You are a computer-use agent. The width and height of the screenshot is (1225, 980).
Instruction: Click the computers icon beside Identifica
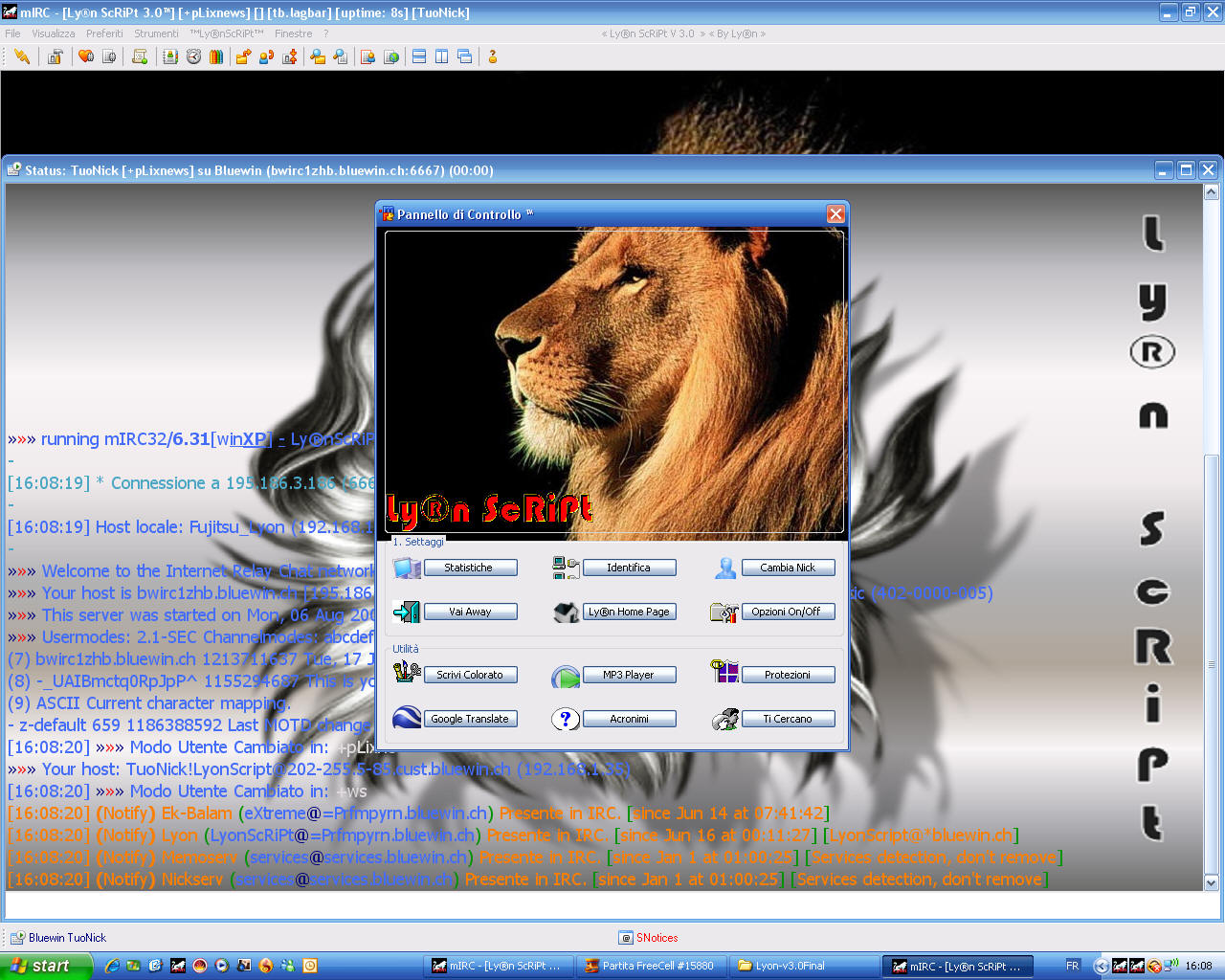pos(566,568)
